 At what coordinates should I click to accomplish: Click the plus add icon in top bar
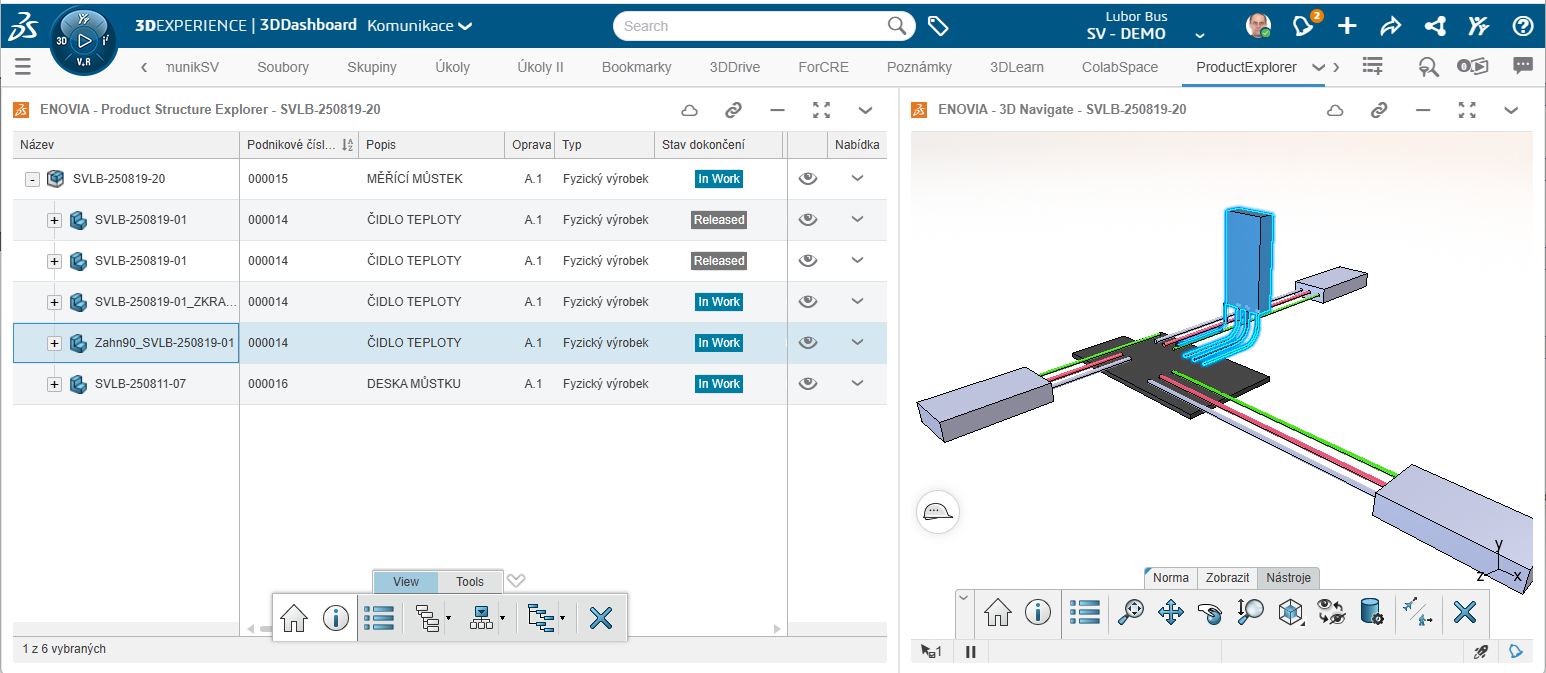(1348, 27)
